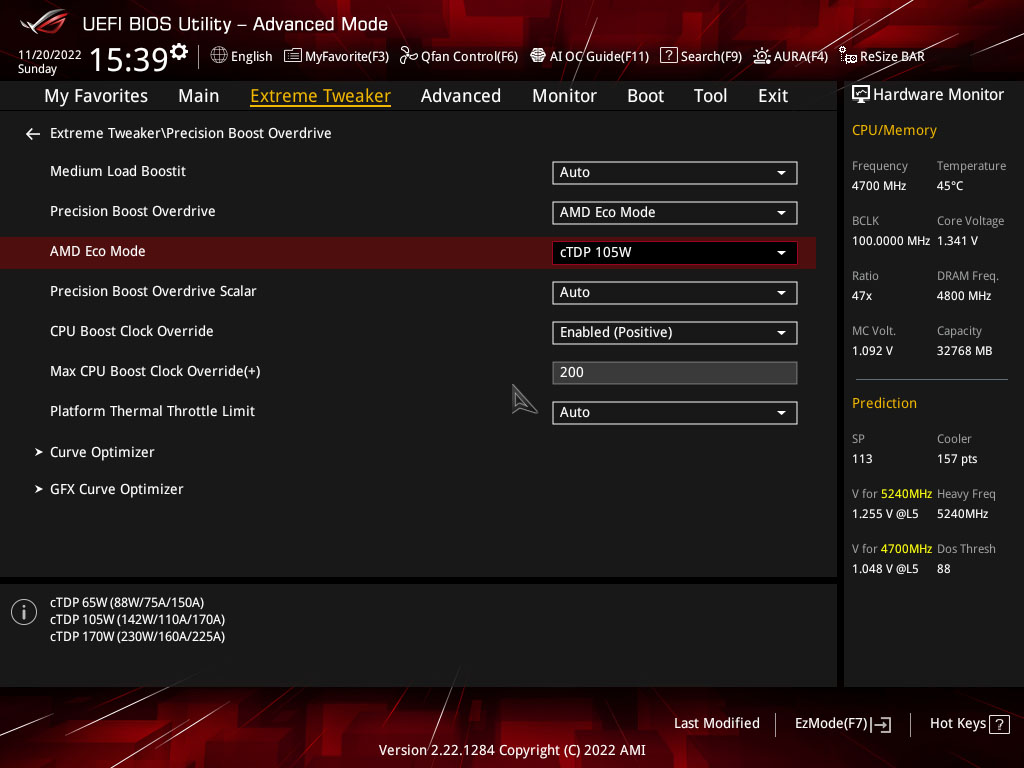Viewport: 1024px width, 768px height.
Task: Open Search(F9) question mark icon
Action: [668, 56]
